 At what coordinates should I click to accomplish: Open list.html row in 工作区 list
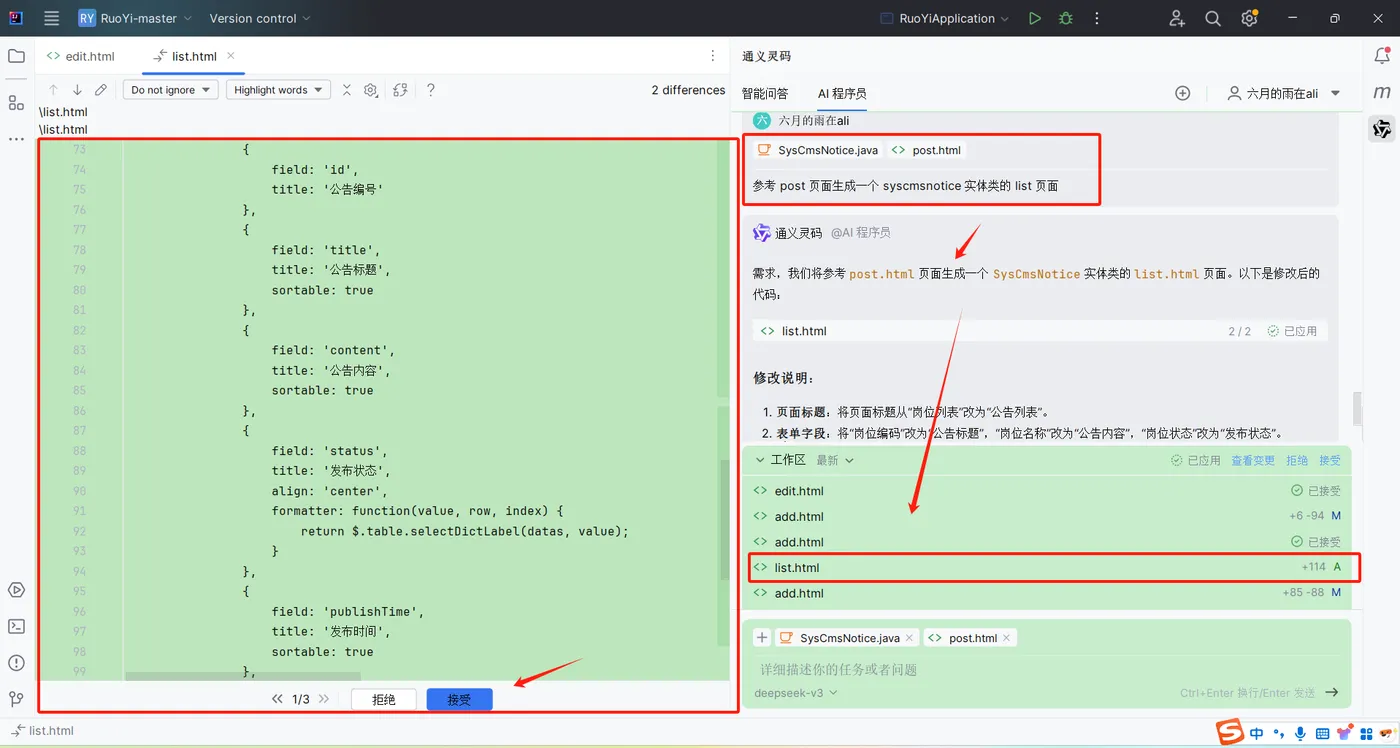[1047, 567]
